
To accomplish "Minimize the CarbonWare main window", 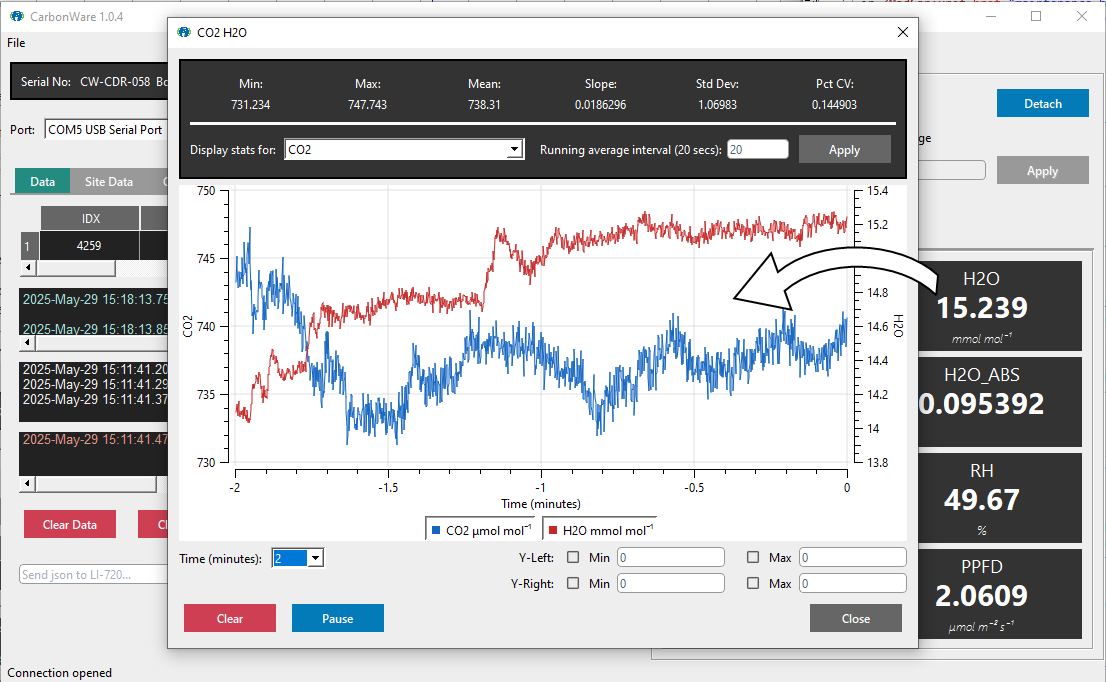I will point(990,16).
